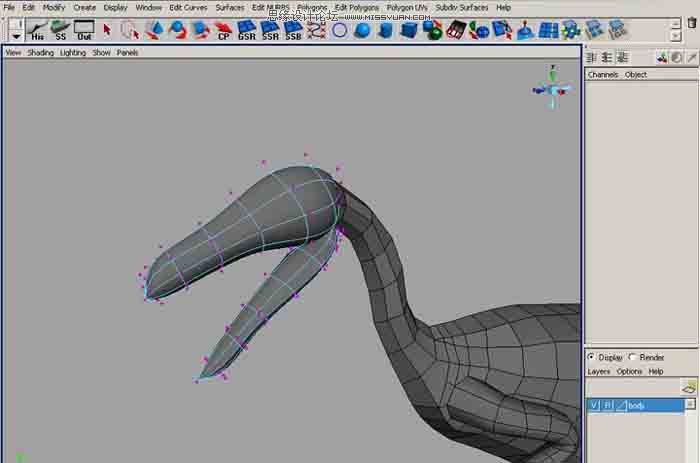Click the view axis compass in viewport
Screen dimensions: 700x463
click(x=553, y=88)
